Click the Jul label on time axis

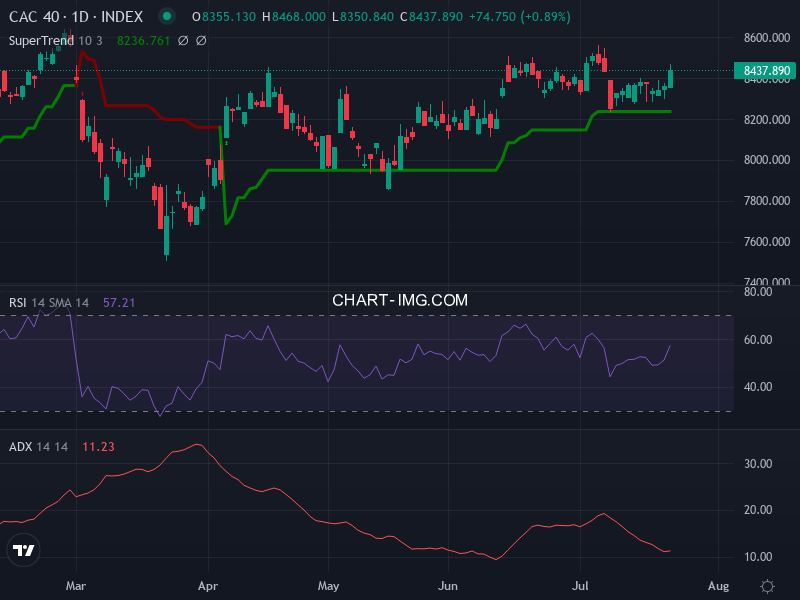tap(580, 586)
